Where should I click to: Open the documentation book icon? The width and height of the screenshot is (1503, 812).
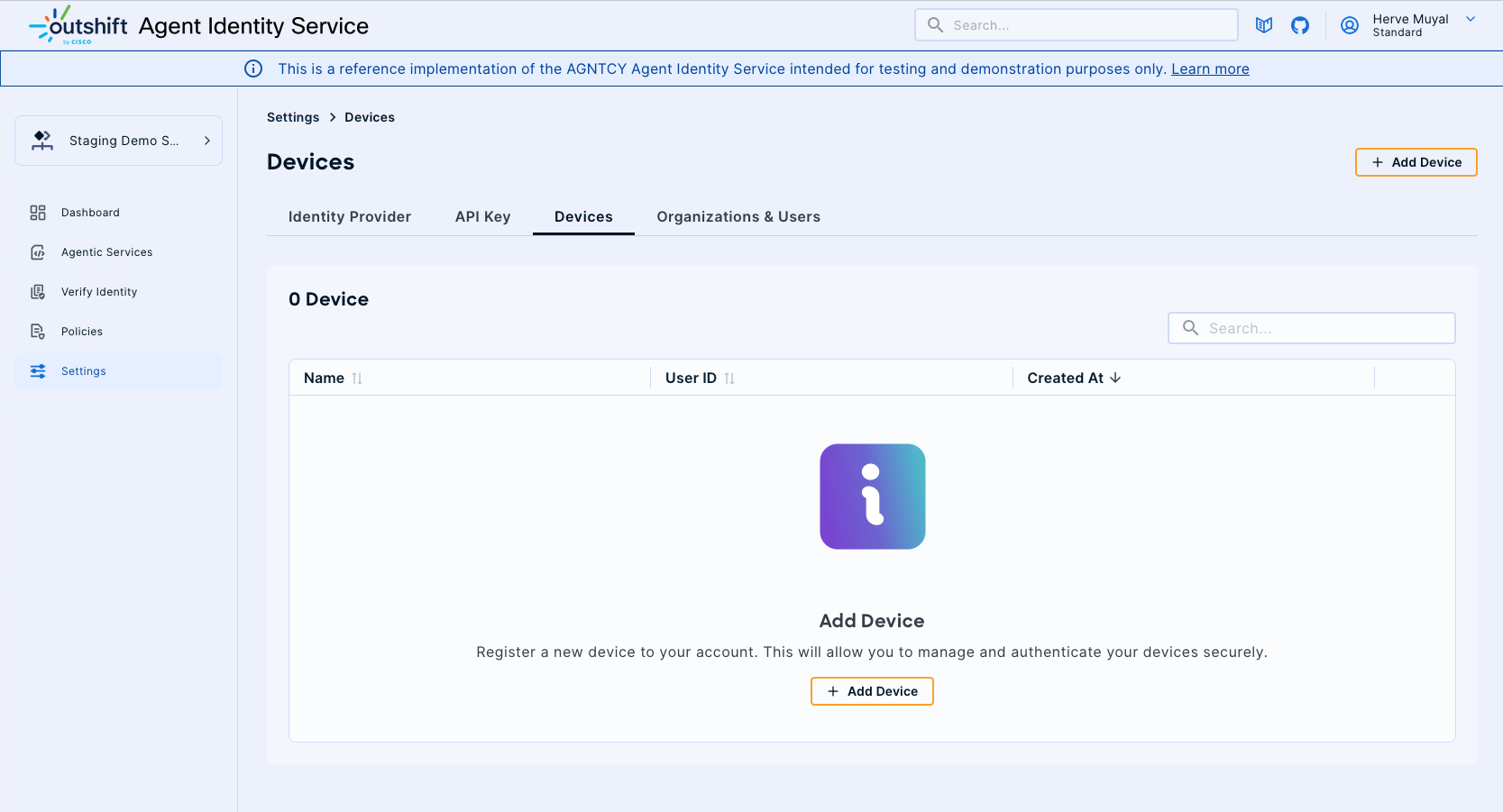(x=1264, y=25)
